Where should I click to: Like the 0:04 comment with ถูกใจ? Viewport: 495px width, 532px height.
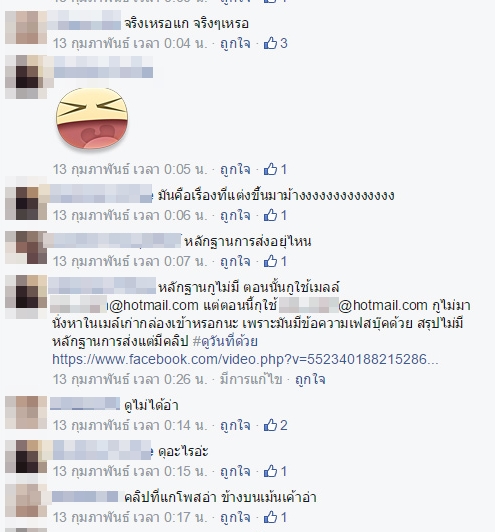coord(235,43)
